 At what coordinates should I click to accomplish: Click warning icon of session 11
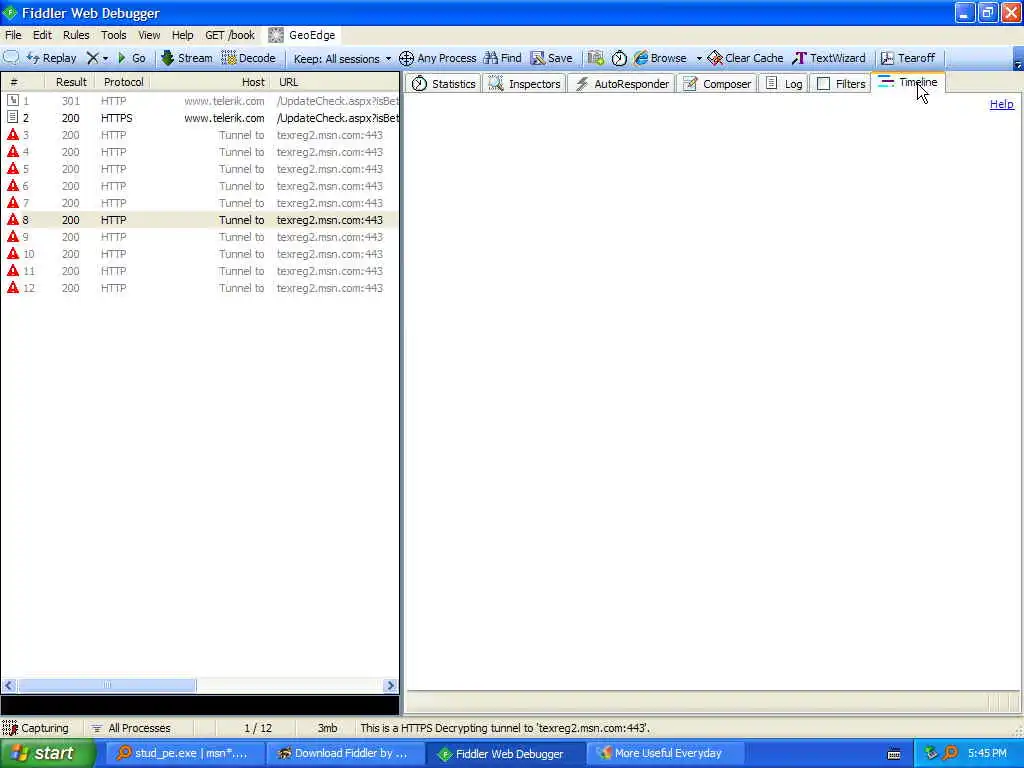12,271
